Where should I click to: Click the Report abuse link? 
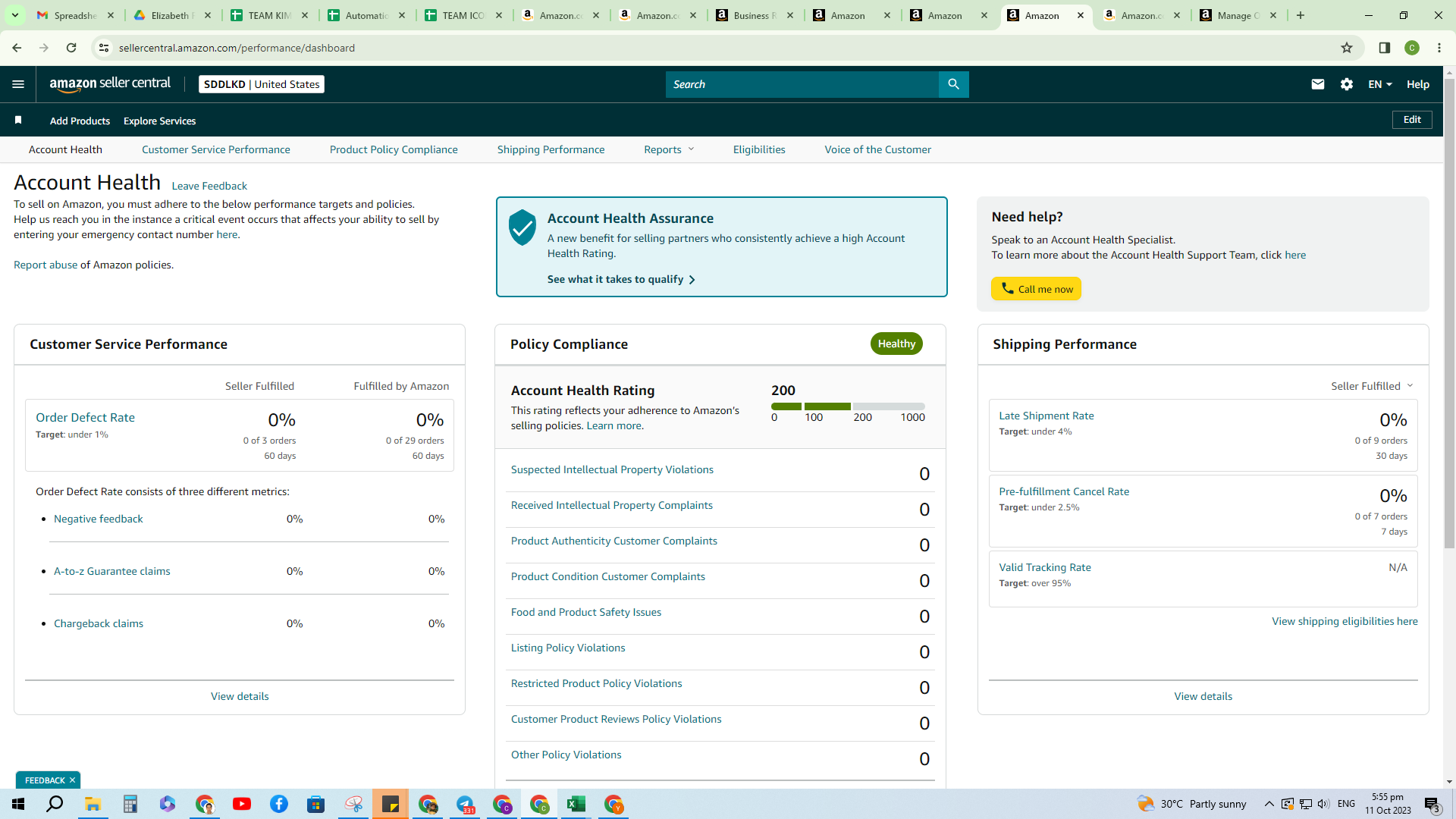pos(45,265)
